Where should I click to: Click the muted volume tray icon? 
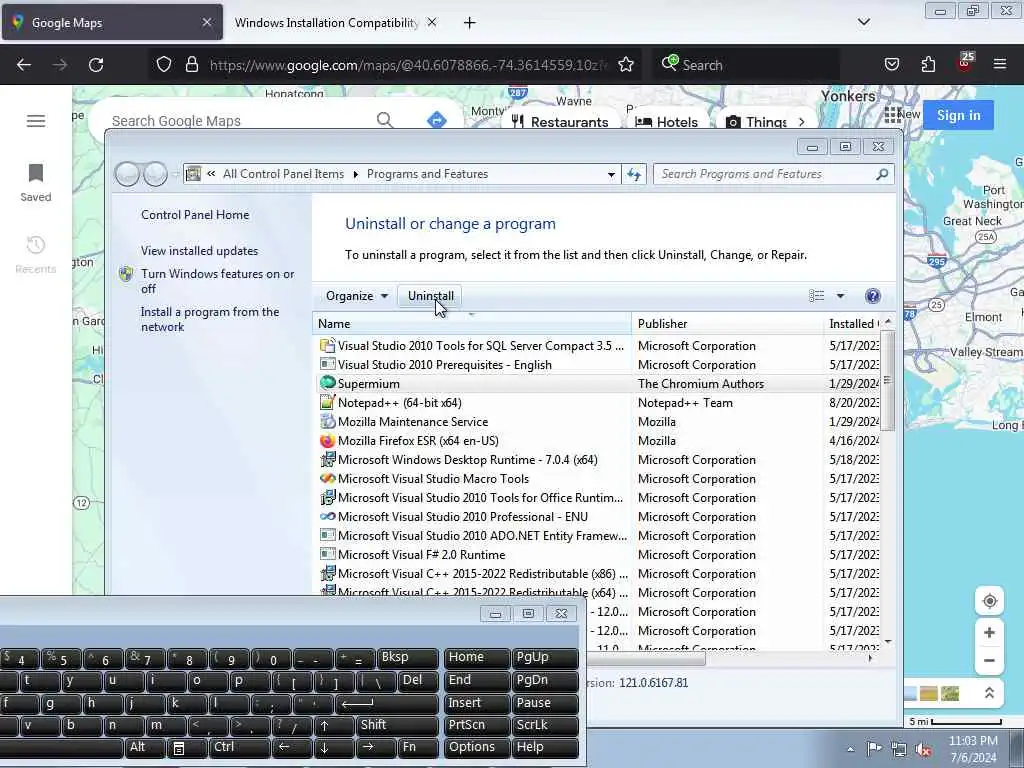923,749
